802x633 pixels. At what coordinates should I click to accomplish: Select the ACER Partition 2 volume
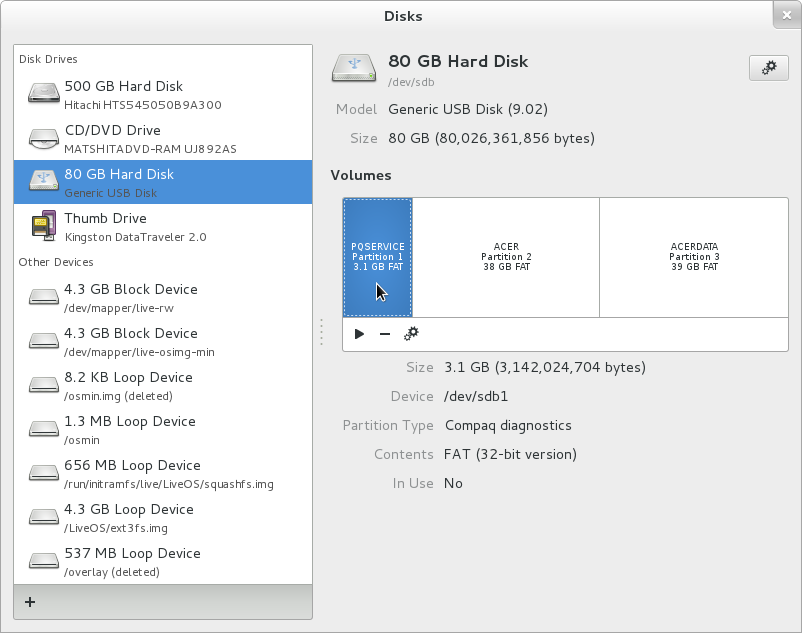coord(506,257)
